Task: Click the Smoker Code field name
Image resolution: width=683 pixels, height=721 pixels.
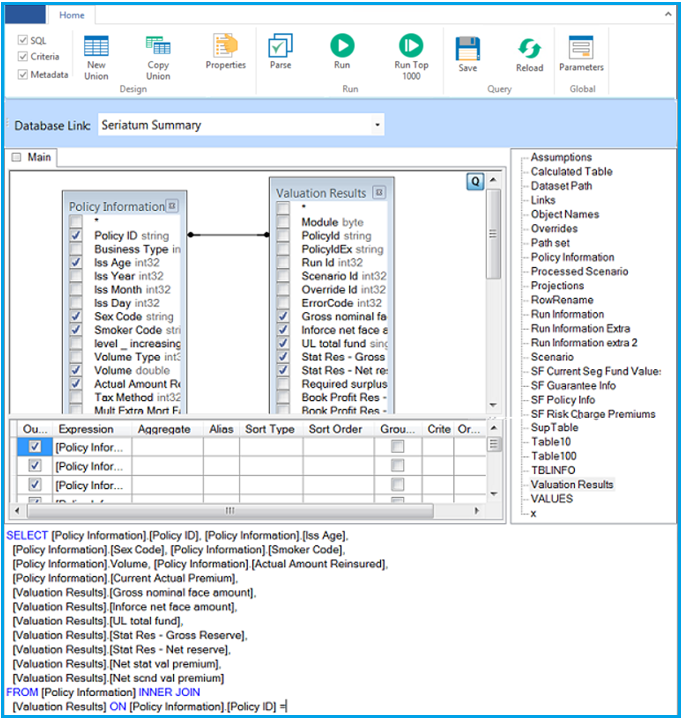Action: [128, 330]
